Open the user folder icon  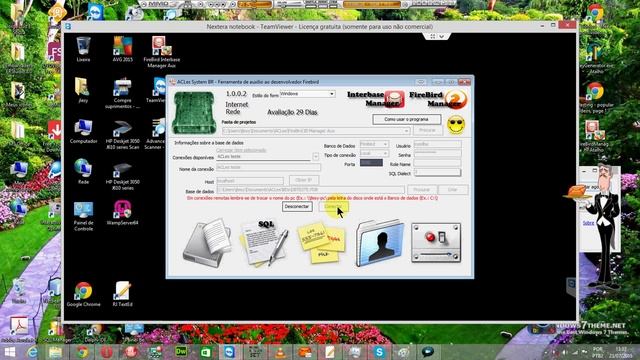coord(380,243)
